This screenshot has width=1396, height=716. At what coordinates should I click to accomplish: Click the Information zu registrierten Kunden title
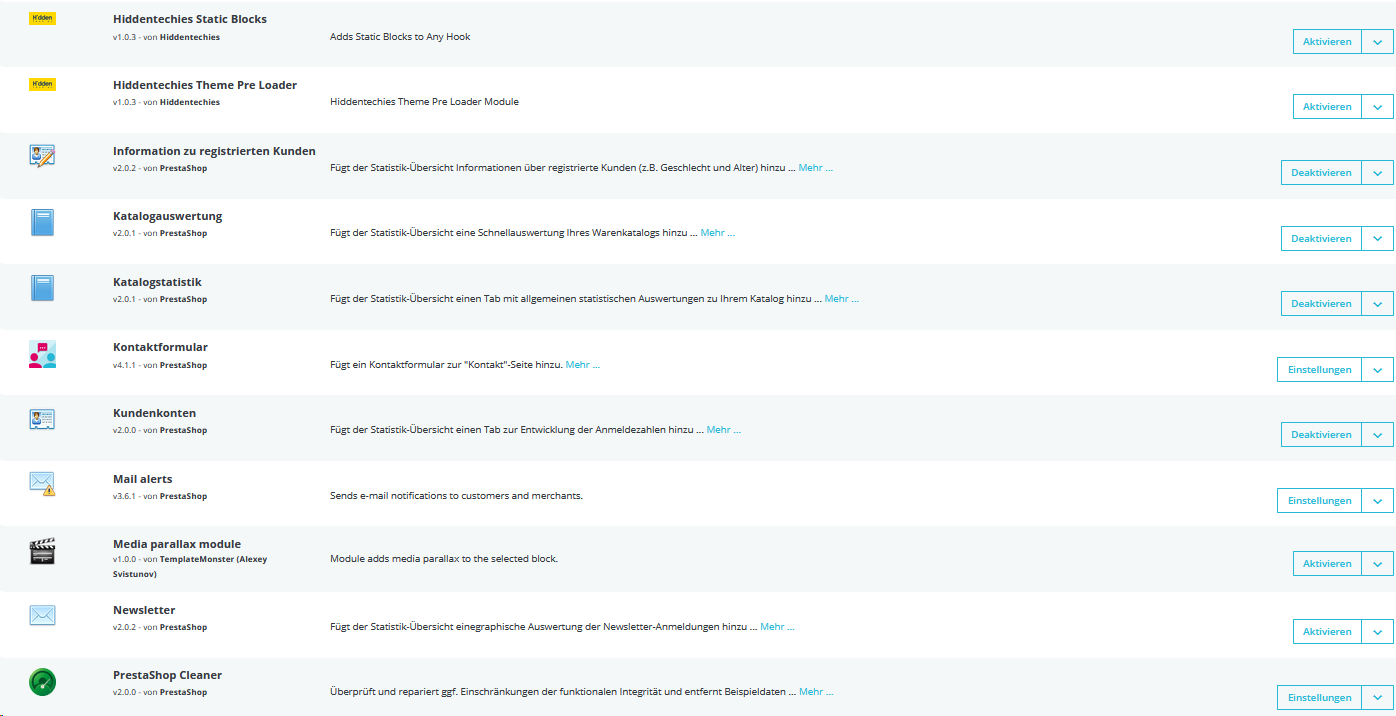point(214,151)
